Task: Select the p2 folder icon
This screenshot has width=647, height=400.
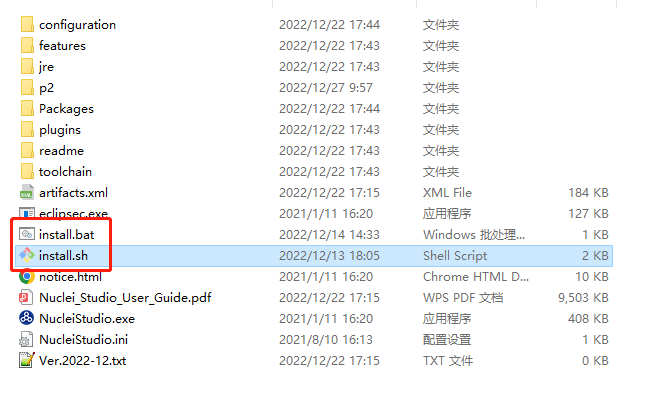Action: click(x=27, y=87)
